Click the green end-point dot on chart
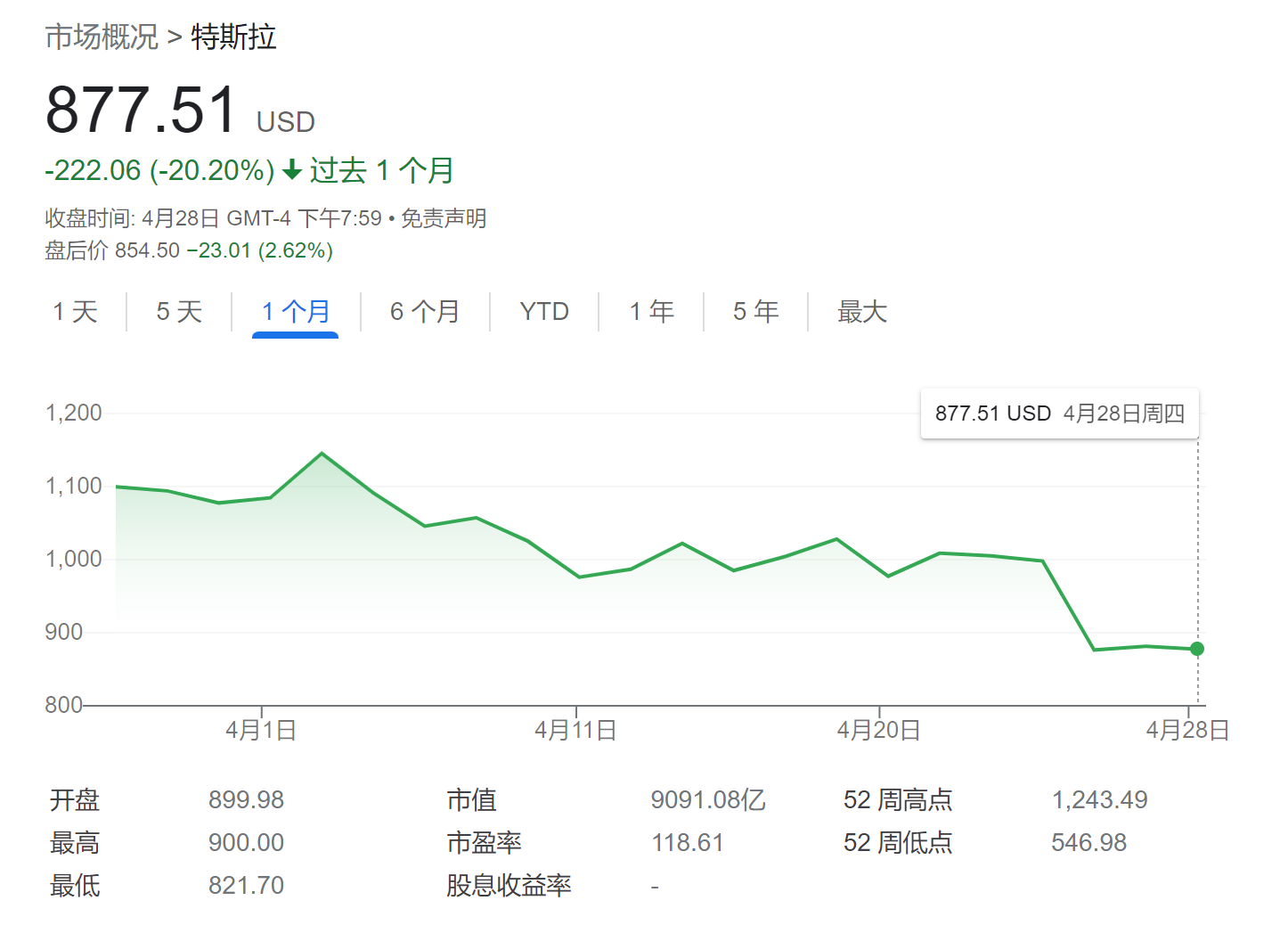Viewport: 1288px width, 925px height. 1197,649
